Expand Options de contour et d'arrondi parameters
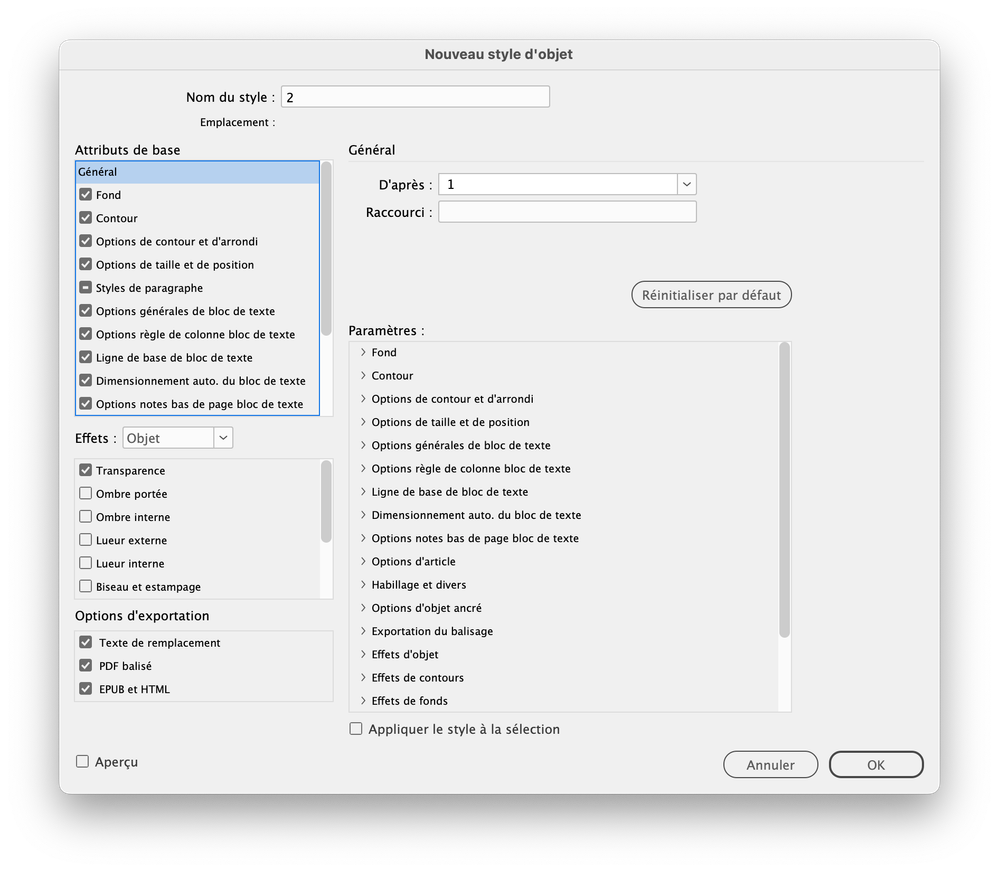Viewport: 999px width, 872px height. pos(363,399)
